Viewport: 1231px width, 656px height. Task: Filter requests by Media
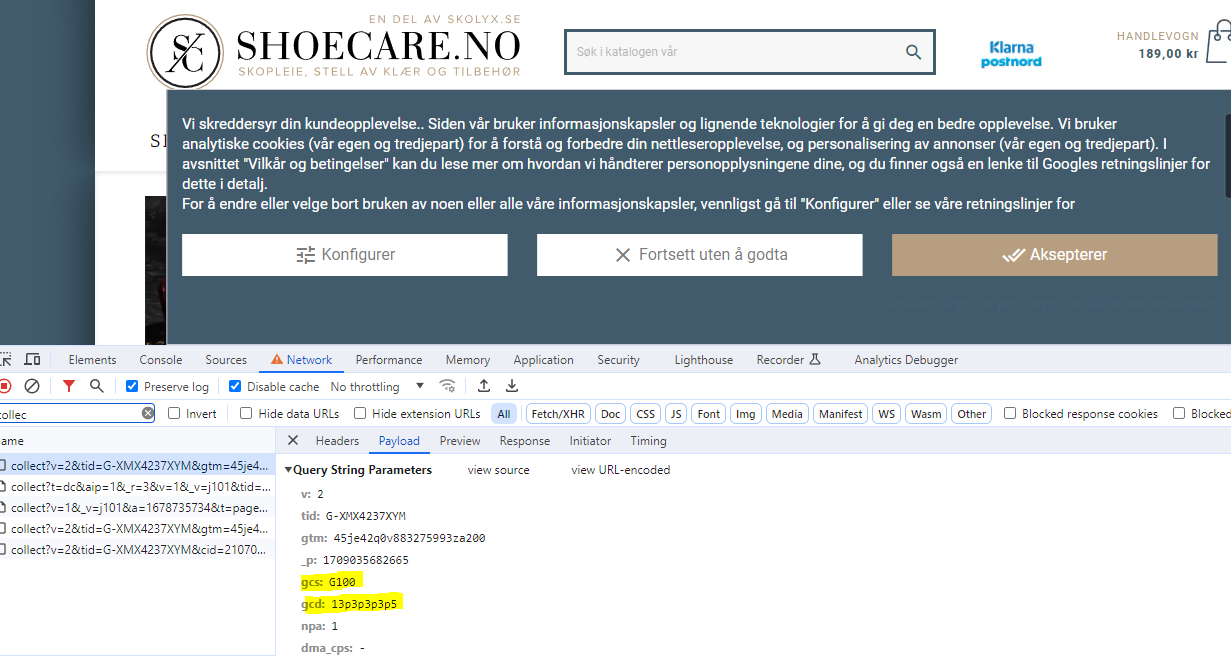[x=787, y=414]
